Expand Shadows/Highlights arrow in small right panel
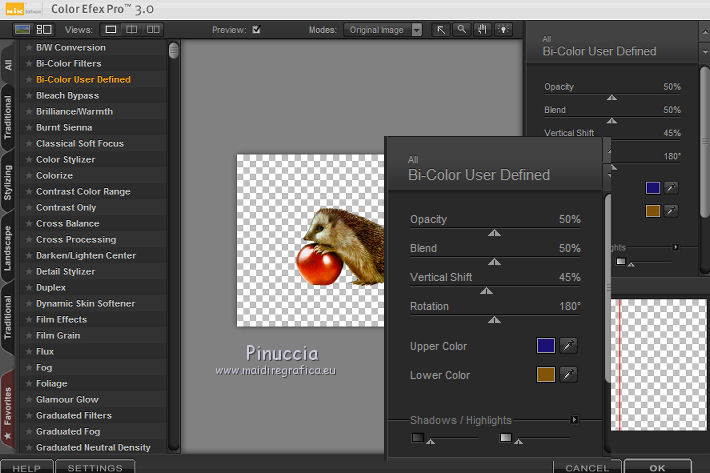The height and width of the screenshot is (473, 710). pyautogui.click(x=675, y=247)
